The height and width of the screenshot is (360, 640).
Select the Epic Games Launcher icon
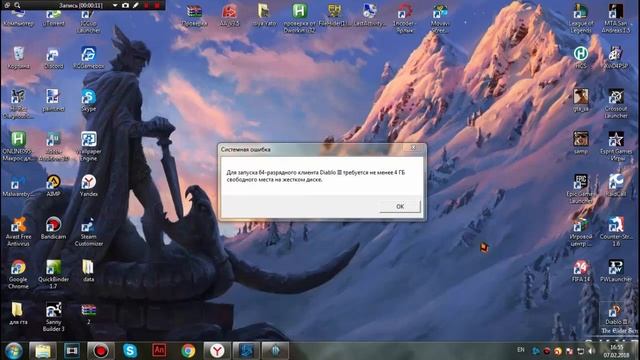tap(581, 189)
